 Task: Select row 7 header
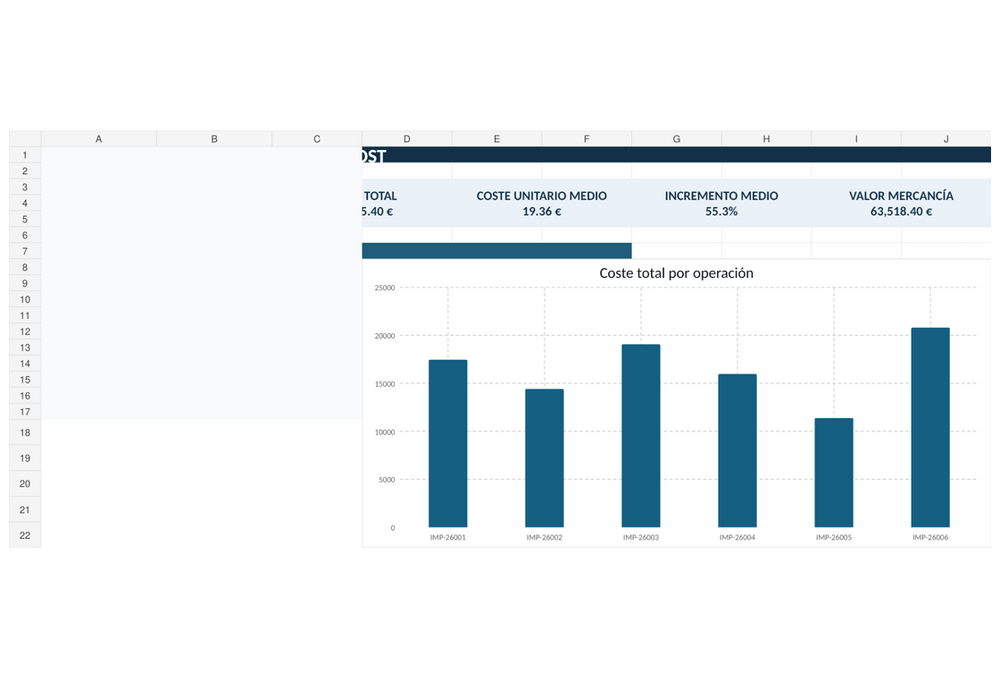[25, 251]
